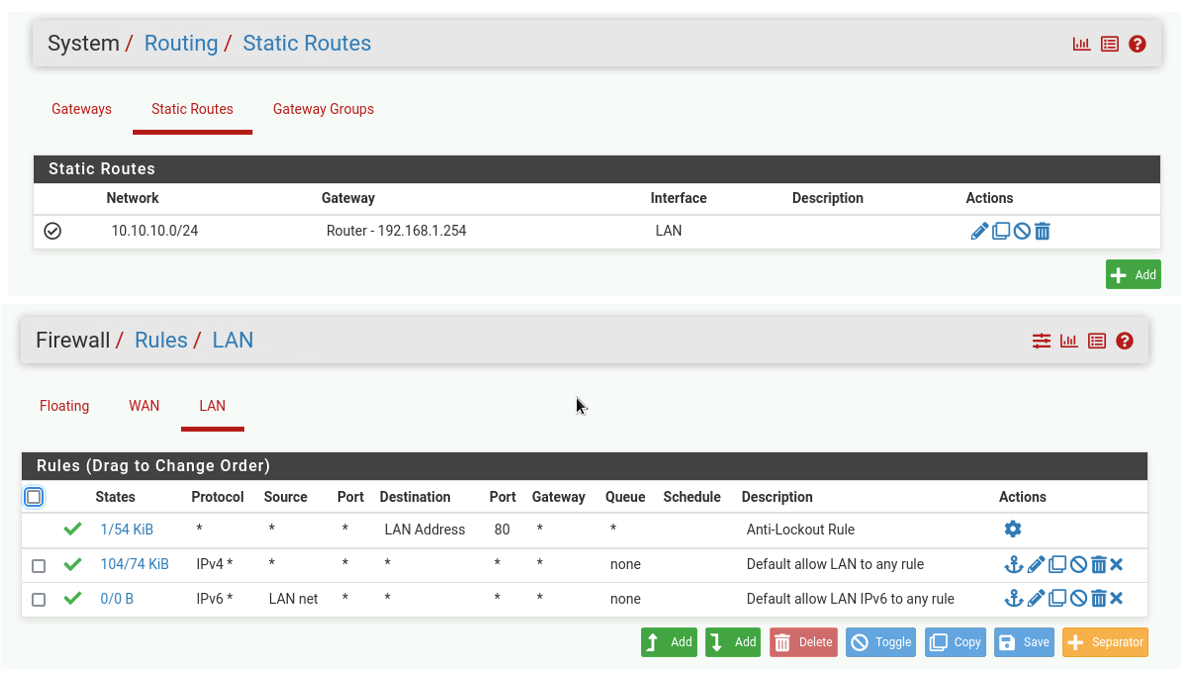Open firewall rules filter options icon
Screen dimensions: 1181x689
[x=1041, y=341]
